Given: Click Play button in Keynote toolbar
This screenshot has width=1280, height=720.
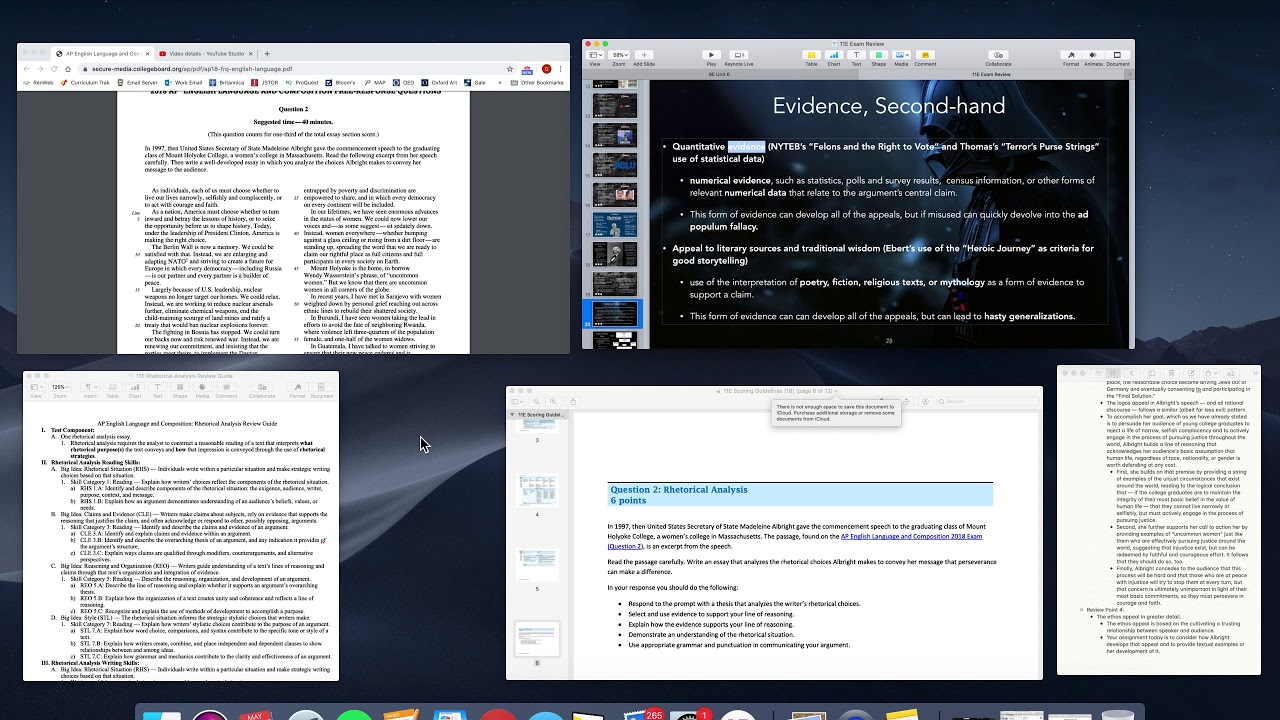Looking at the screenshot, I should [711, 57].
